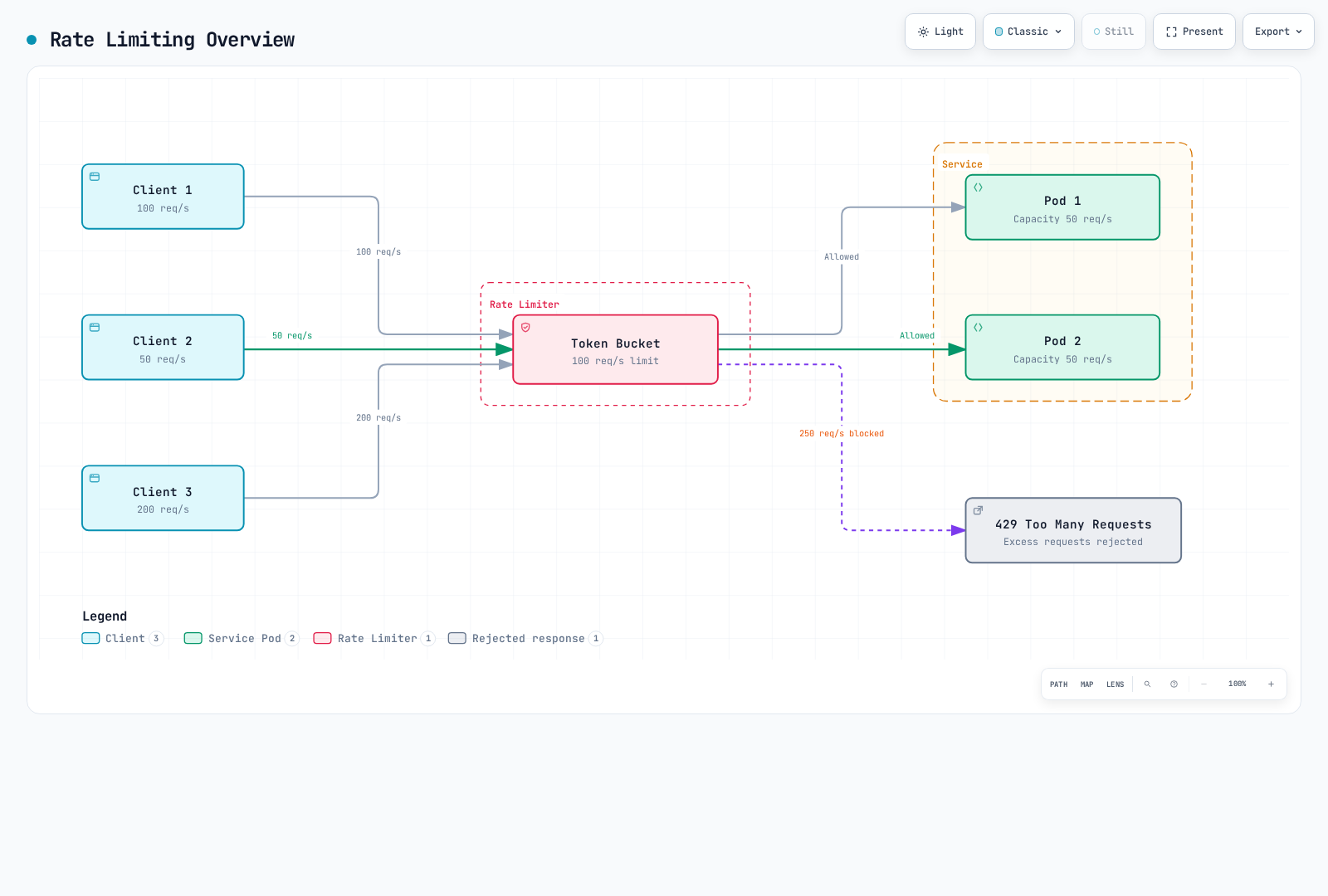Toggle the Light theme button

[940, 32]
